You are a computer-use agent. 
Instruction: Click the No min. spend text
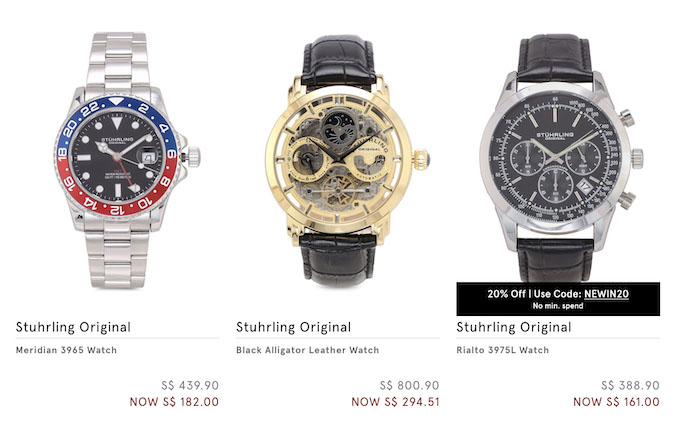558,306
